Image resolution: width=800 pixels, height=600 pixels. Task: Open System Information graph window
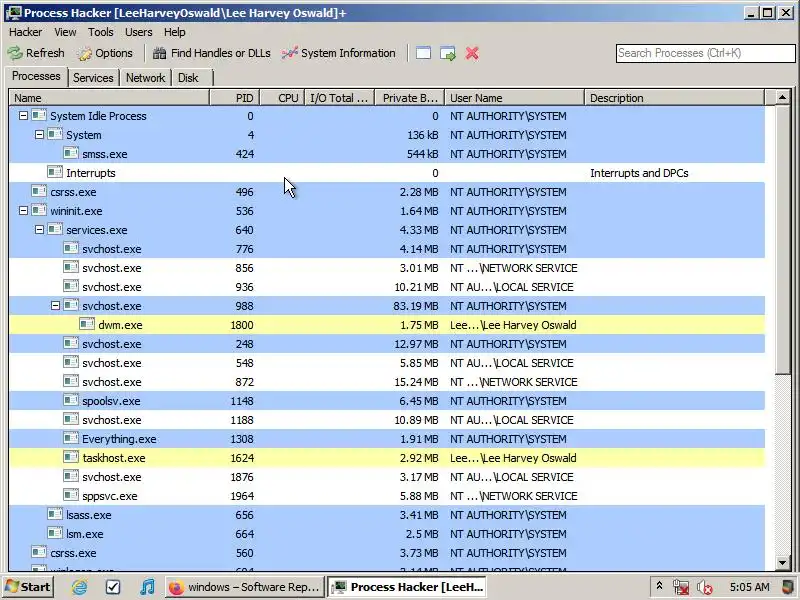(339, 53)
